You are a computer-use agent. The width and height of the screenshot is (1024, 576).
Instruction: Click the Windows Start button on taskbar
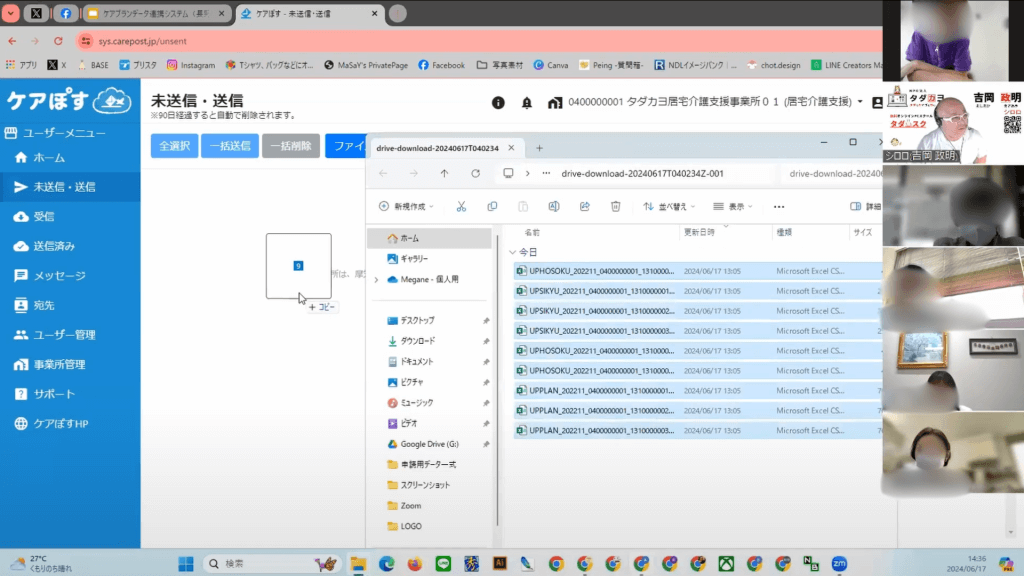click(185, 563)
